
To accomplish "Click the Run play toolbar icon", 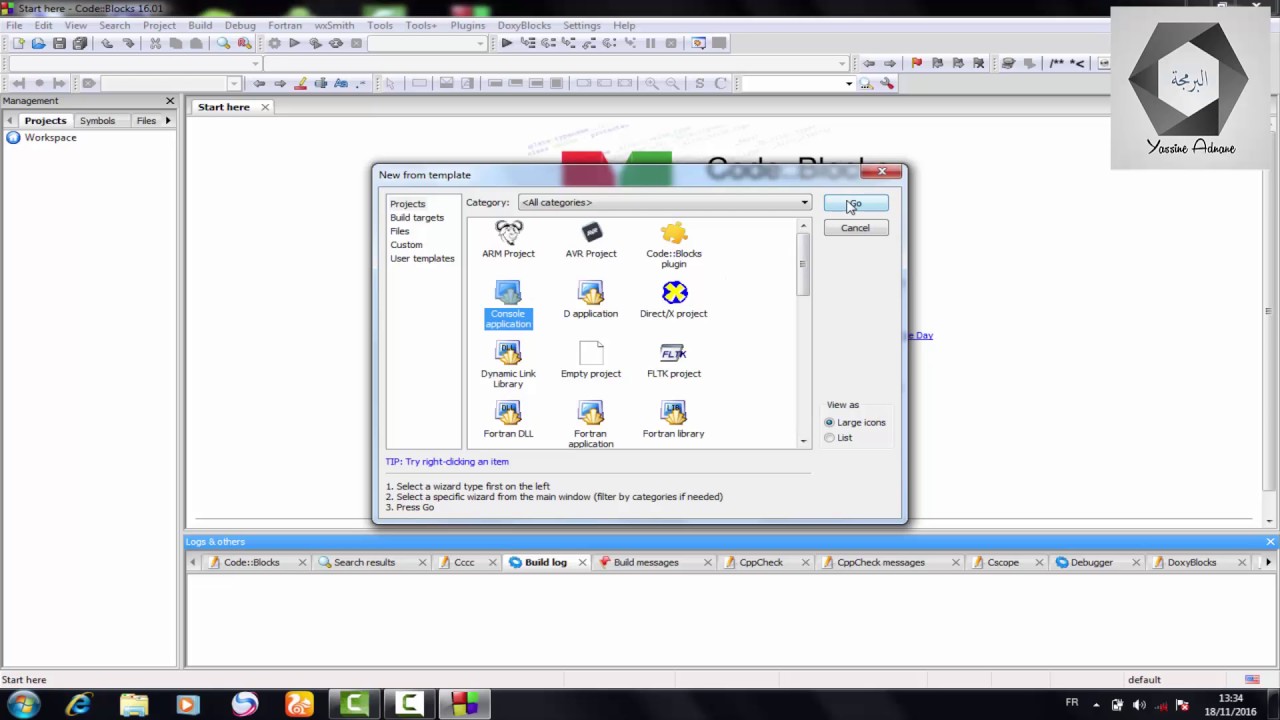I will (x=294, y=43).
